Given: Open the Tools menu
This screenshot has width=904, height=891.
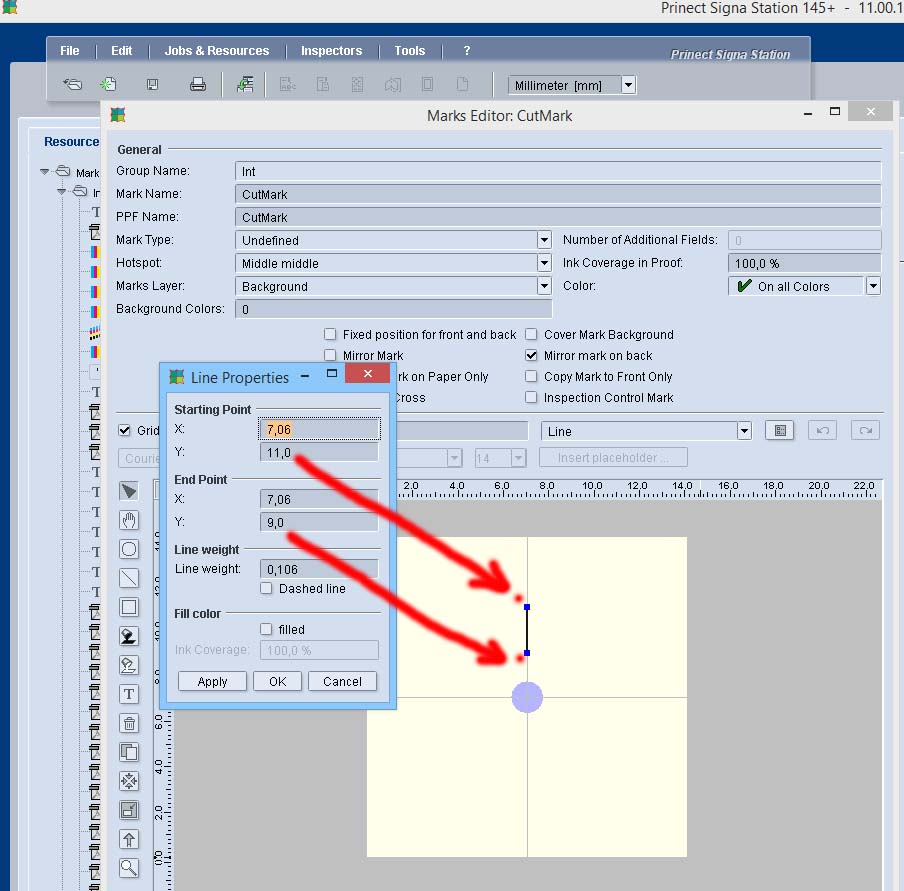Looking at the screenshot, I should [410, 51].
